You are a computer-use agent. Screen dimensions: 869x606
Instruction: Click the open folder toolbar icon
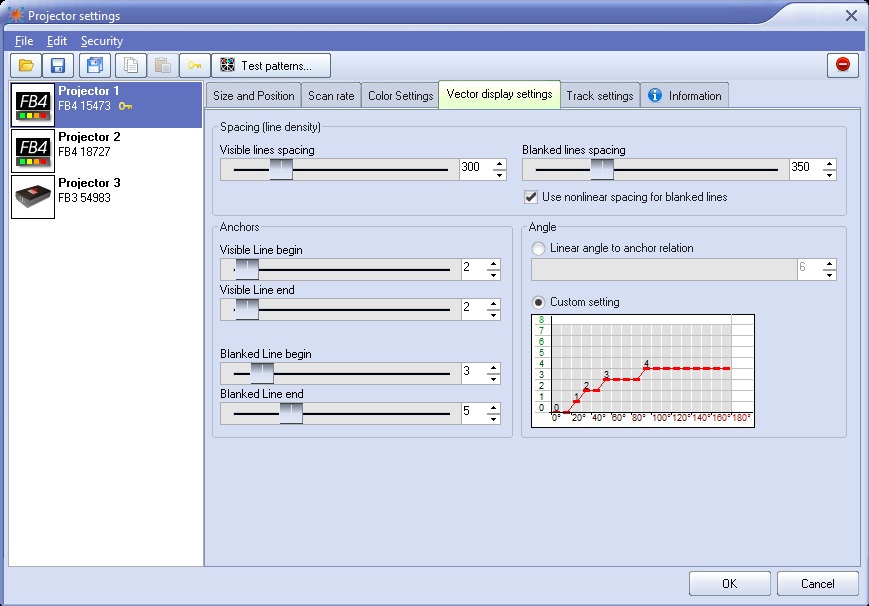[26, 66]
